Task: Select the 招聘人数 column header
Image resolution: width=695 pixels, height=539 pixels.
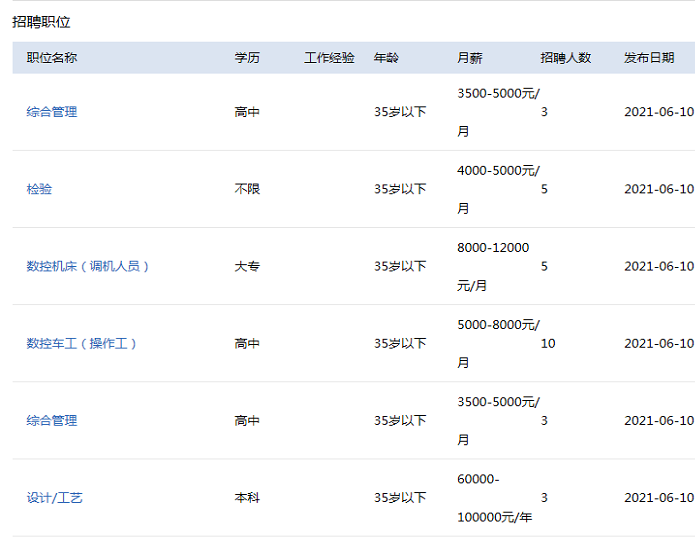Action: (x=565, y=58)
